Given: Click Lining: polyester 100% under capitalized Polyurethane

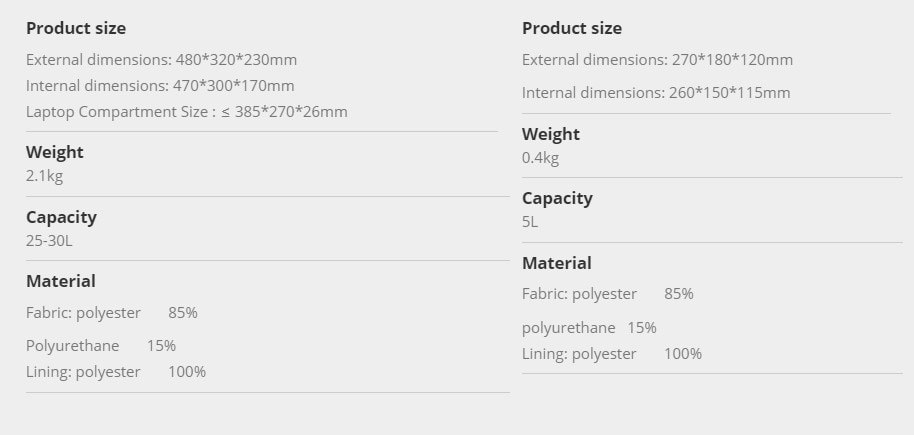Looking at the screenshot, I should pyautogui.click(x=116, y=372).
